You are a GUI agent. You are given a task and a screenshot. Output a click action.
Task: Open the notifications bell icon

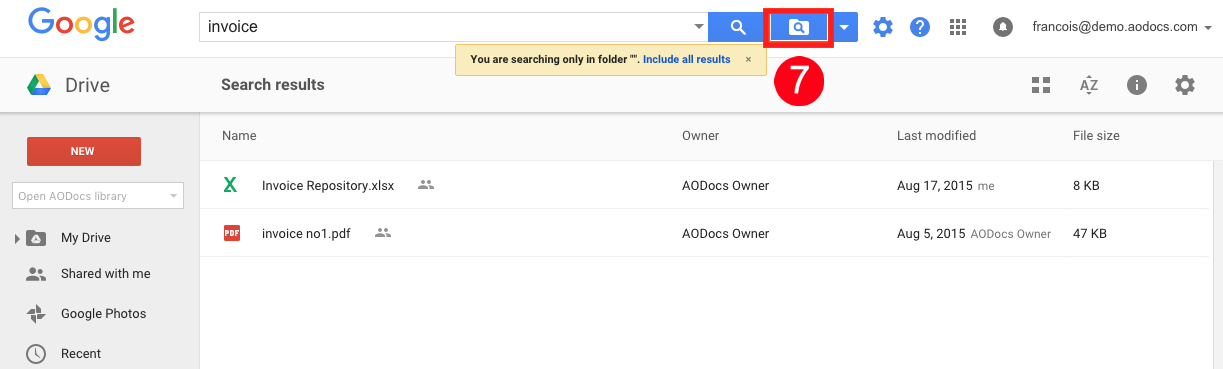[1002, 27]
